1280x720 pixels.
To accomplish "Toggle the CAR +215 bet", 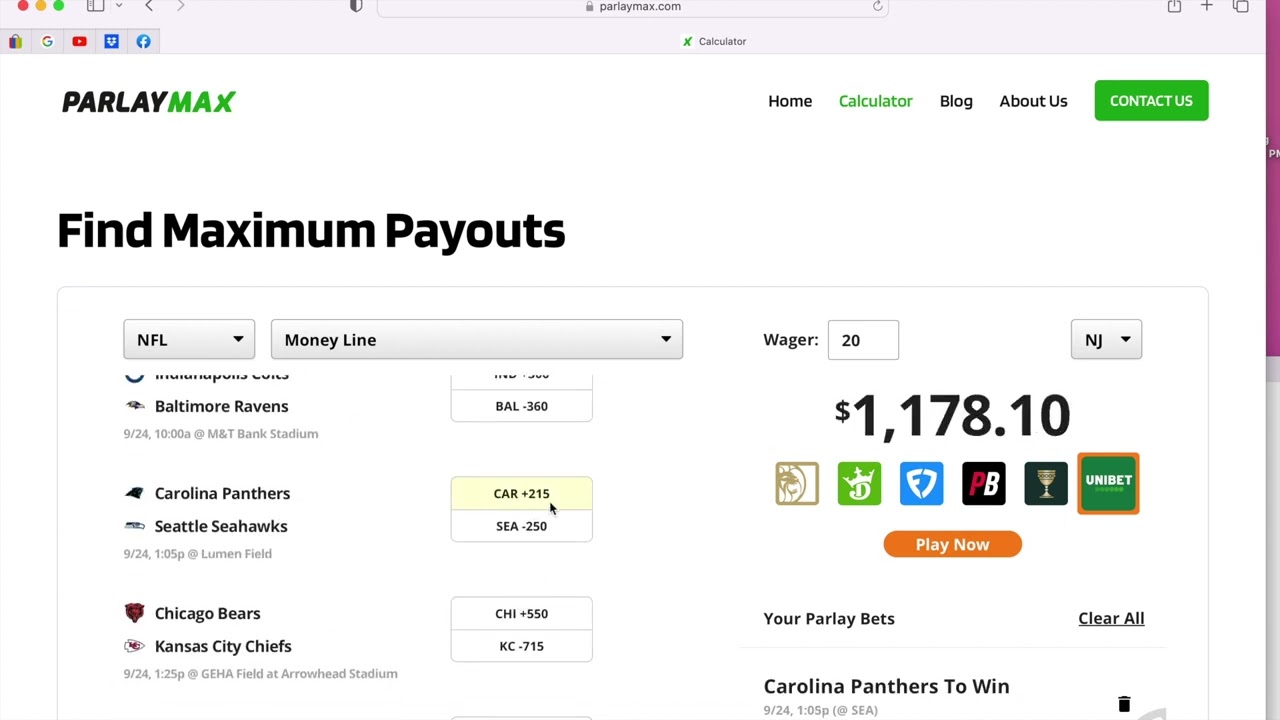I will tap(521, 493).
